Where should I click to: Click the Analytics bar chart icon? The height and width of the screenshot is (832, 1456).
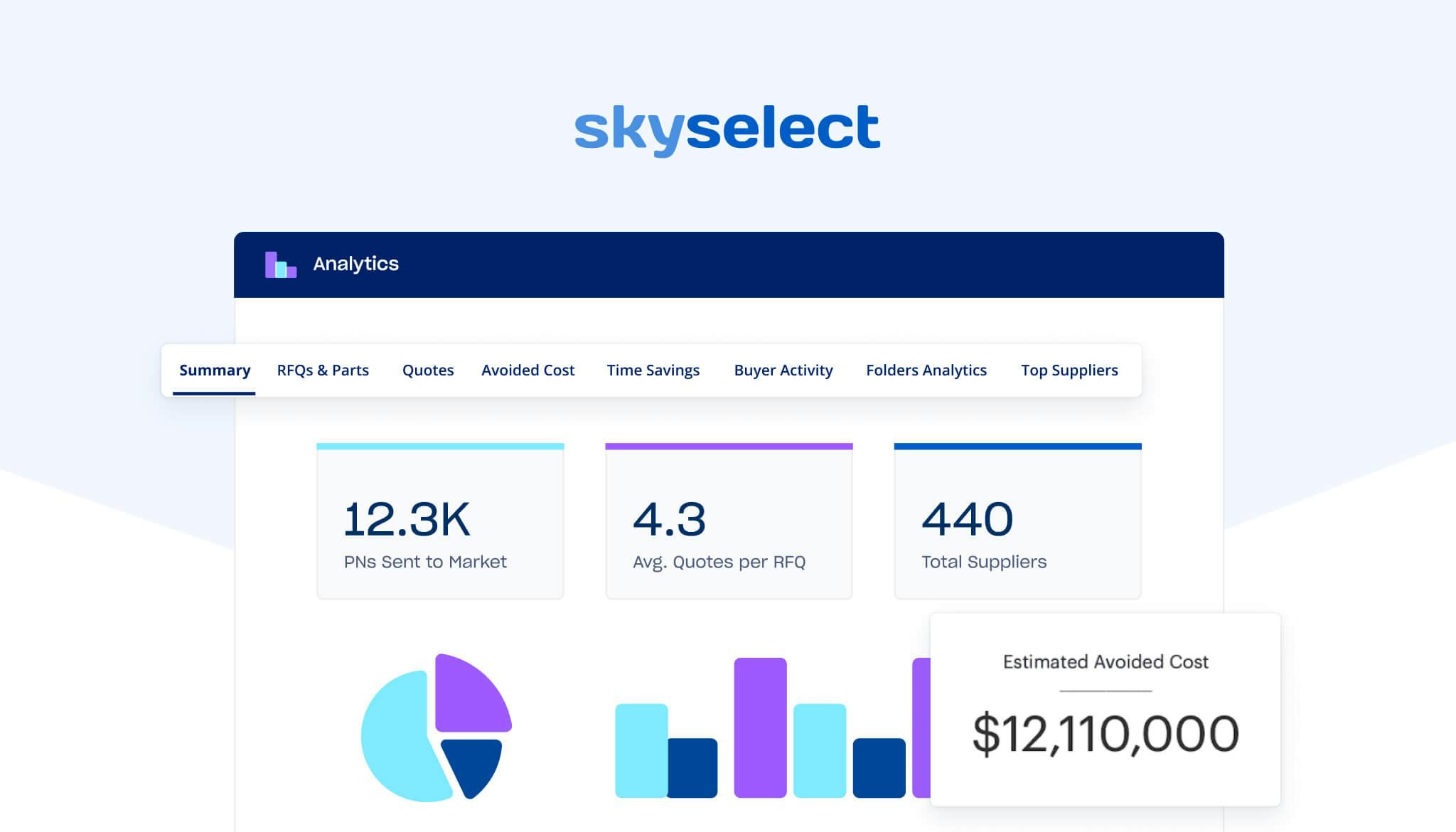click(x=280, y=265)
